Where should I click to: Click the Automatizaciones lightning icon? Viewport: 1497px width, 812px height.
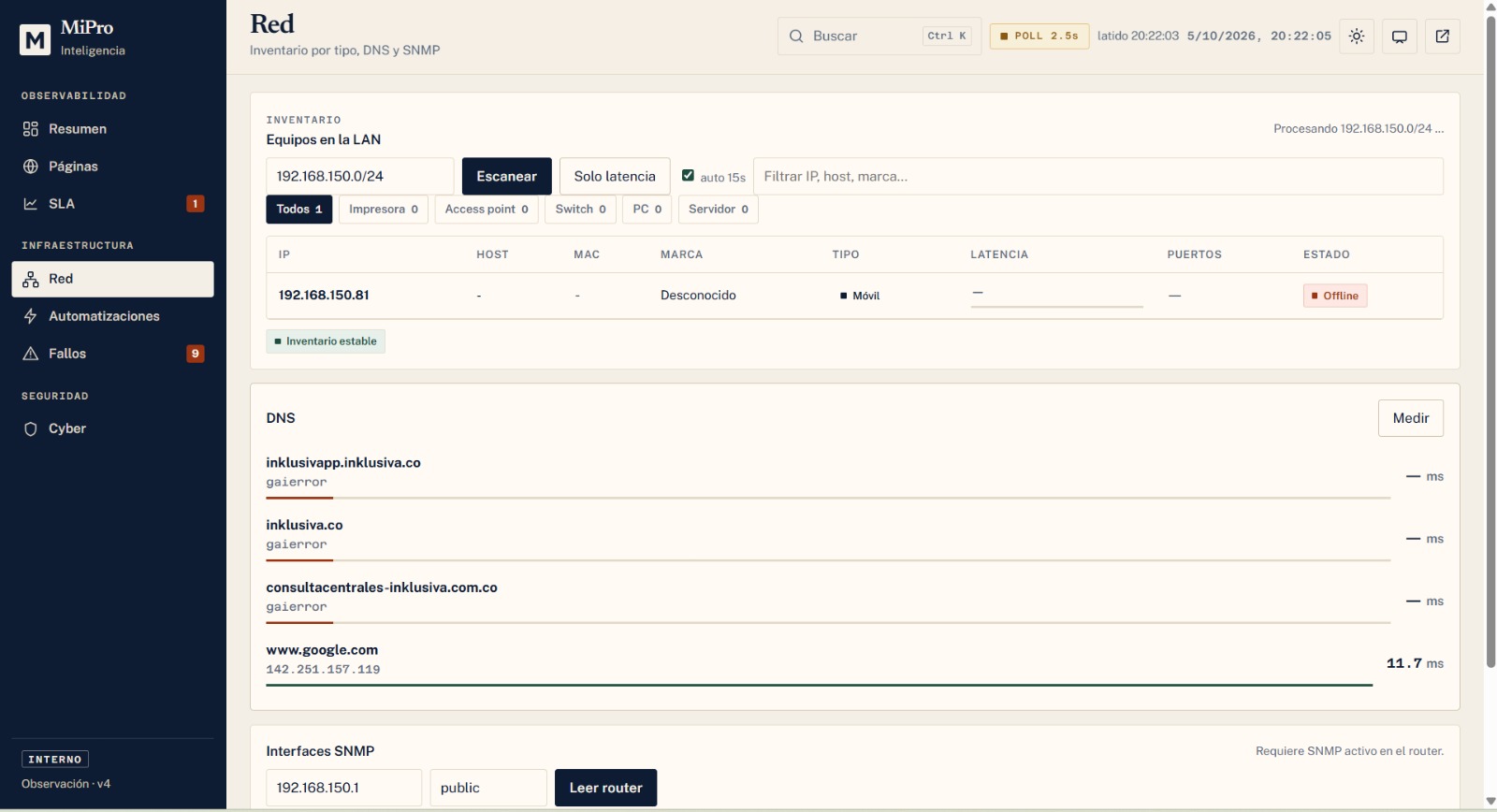(31, 316)
